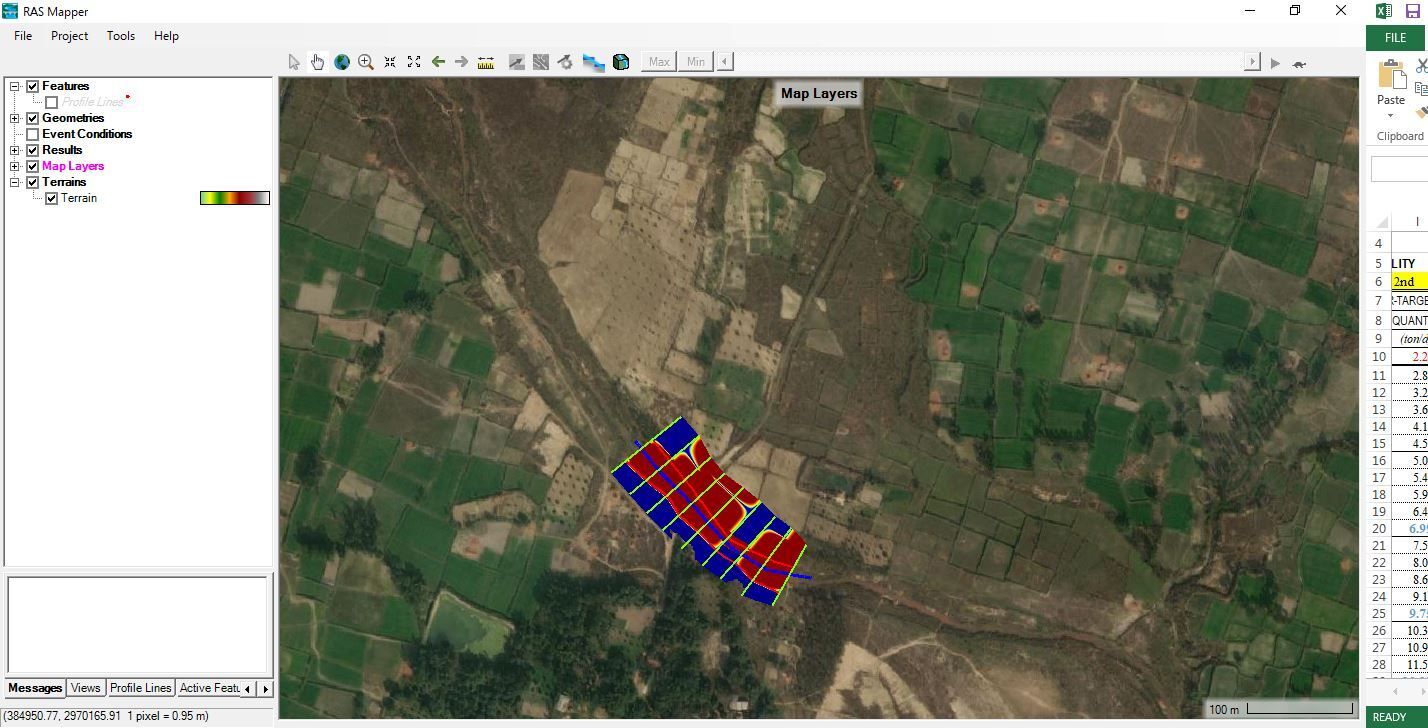Toggle the Results checkbox
This screenshot has width=1428, height=728.
33,150
